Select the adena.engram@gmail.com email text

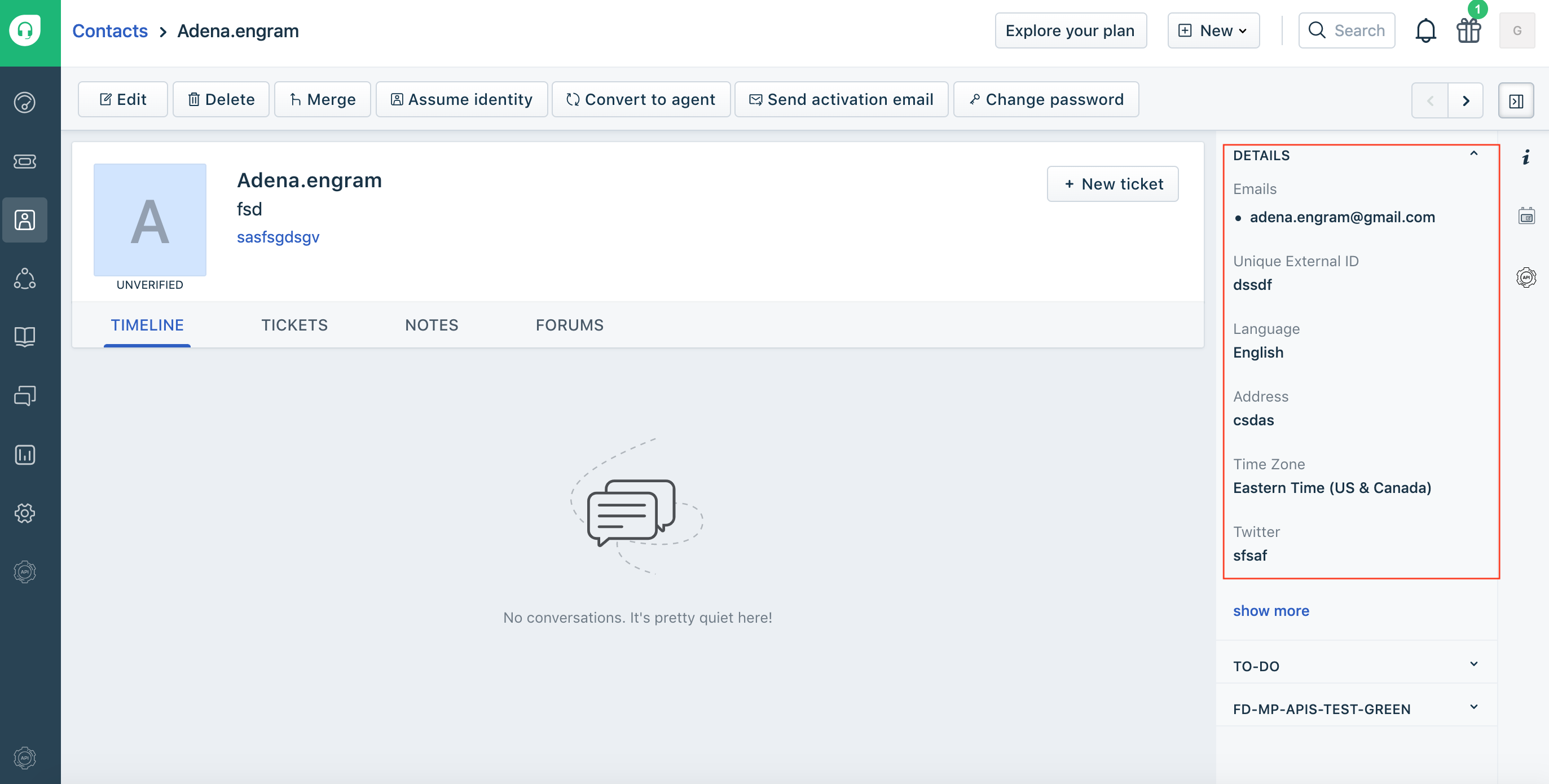pos(1342,217)
